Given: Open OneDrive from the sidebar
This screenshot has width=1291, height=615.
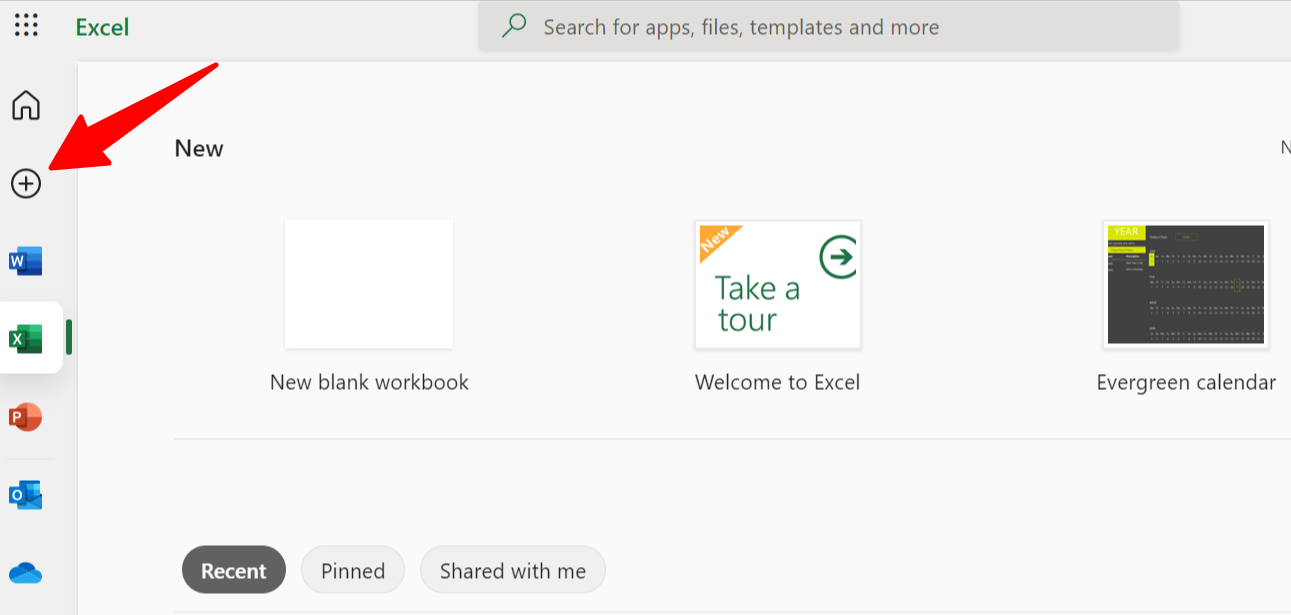Looking at the screenshot, I should click(26, 573).
